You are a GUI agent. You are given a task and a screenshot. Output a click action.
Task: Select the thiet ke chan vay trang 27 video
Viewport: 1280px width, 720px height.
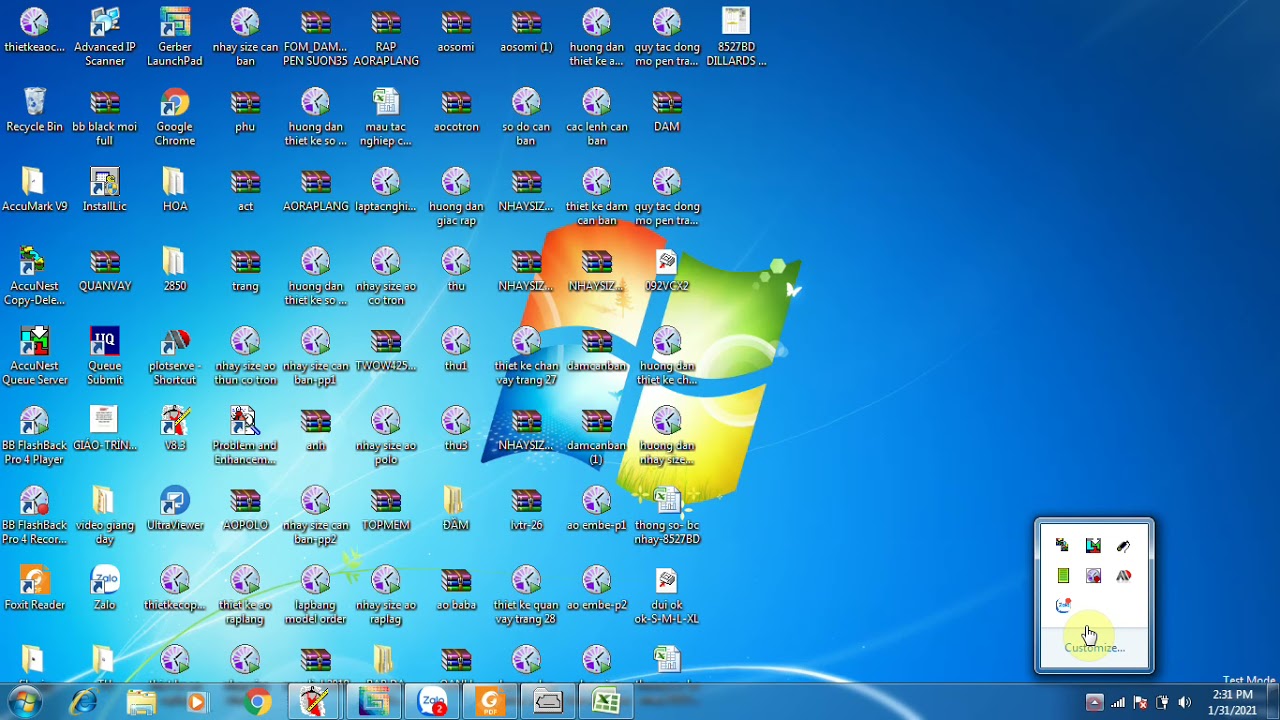tap(526, 357)
